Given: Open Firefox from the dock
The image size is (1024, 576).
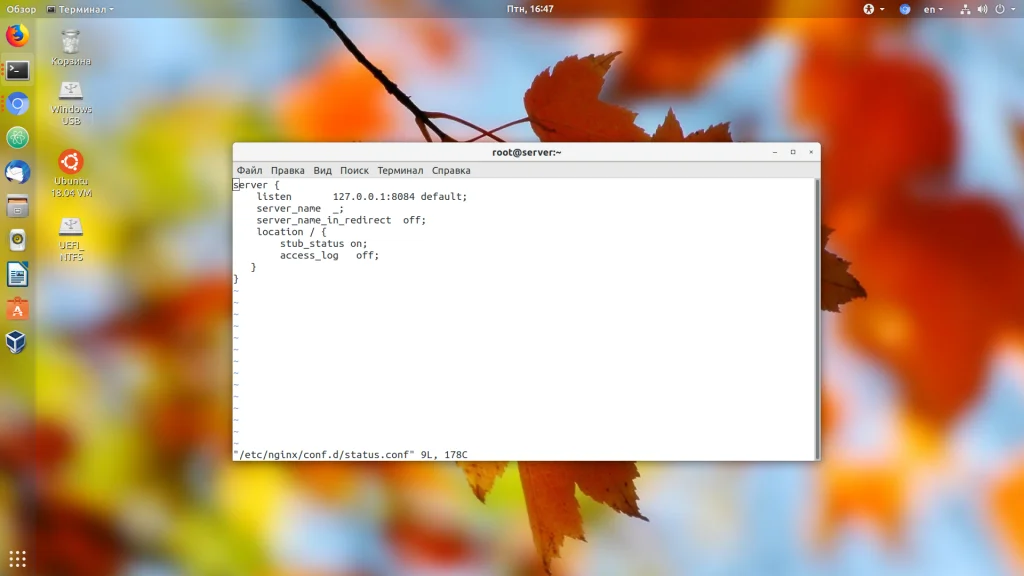Looking at the screenshot, I should (x=17, y=36).
